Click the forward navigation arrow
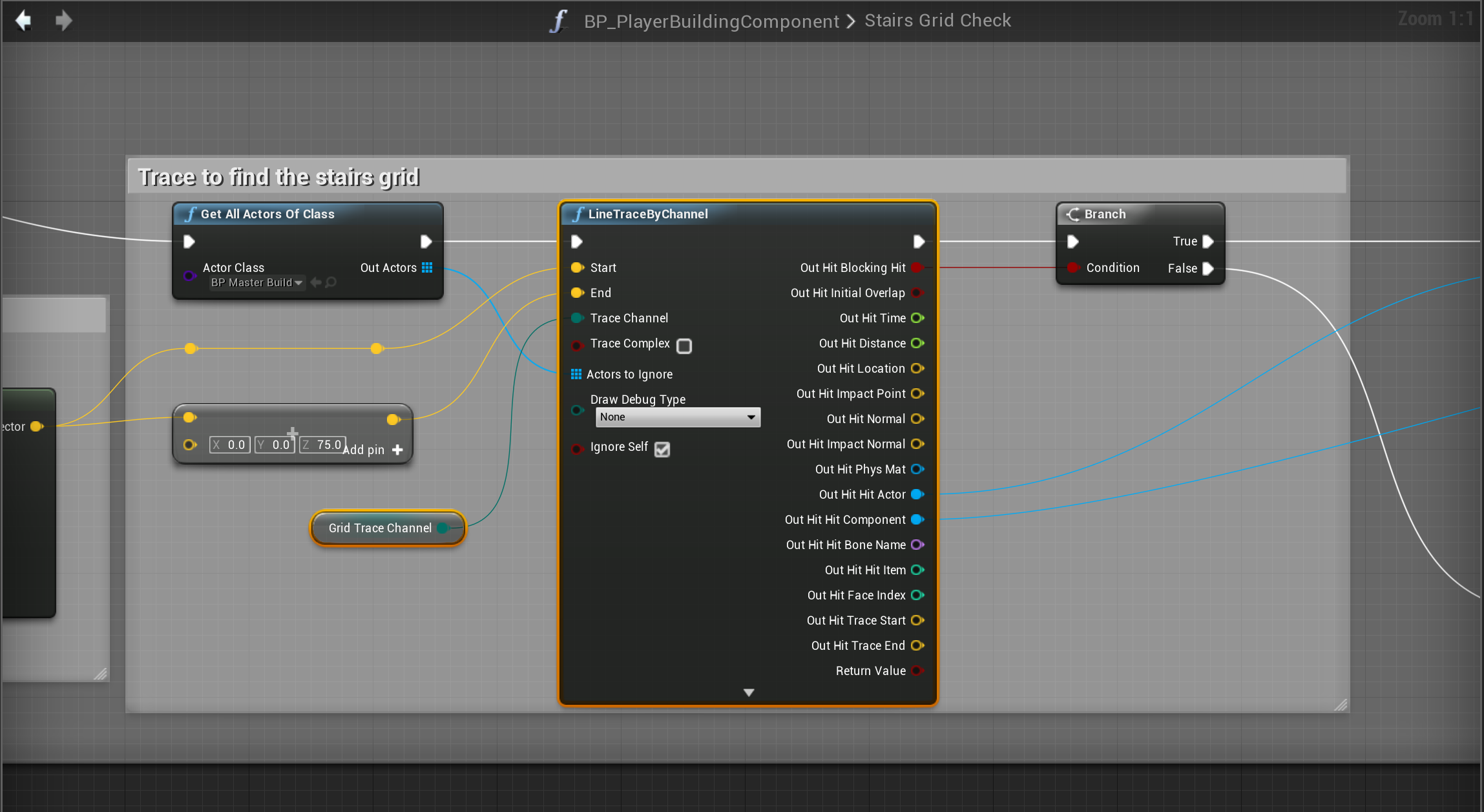1484x812 pixels. (x=63, y=21)
